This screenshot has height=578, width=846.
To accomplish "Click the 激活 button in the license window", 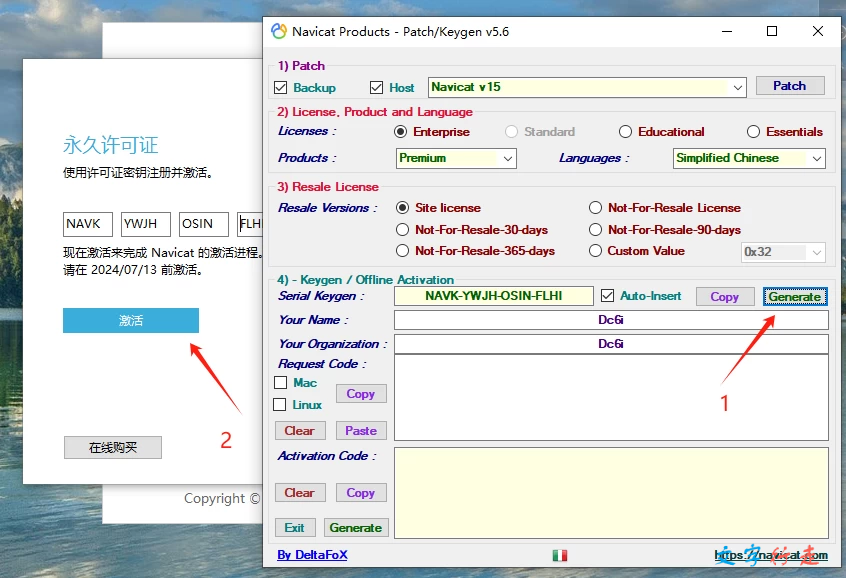I will pyautogui.click(x=131, y=321).
